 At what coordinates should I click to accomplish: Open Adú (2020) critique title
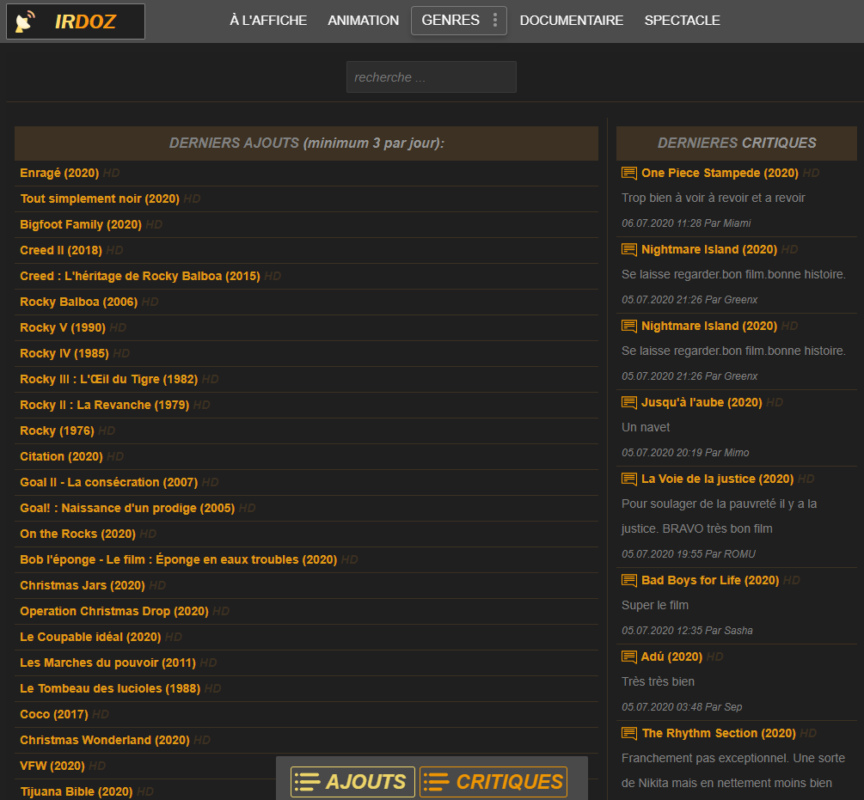tap(672, 657)
